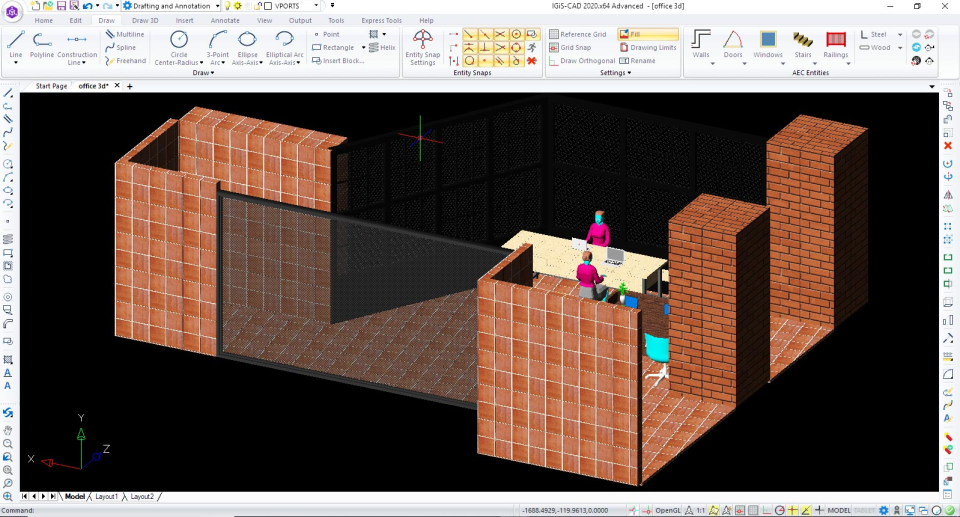Select the Circle Center-Radius tool
The image size is (960, 517).
point(179,47)
